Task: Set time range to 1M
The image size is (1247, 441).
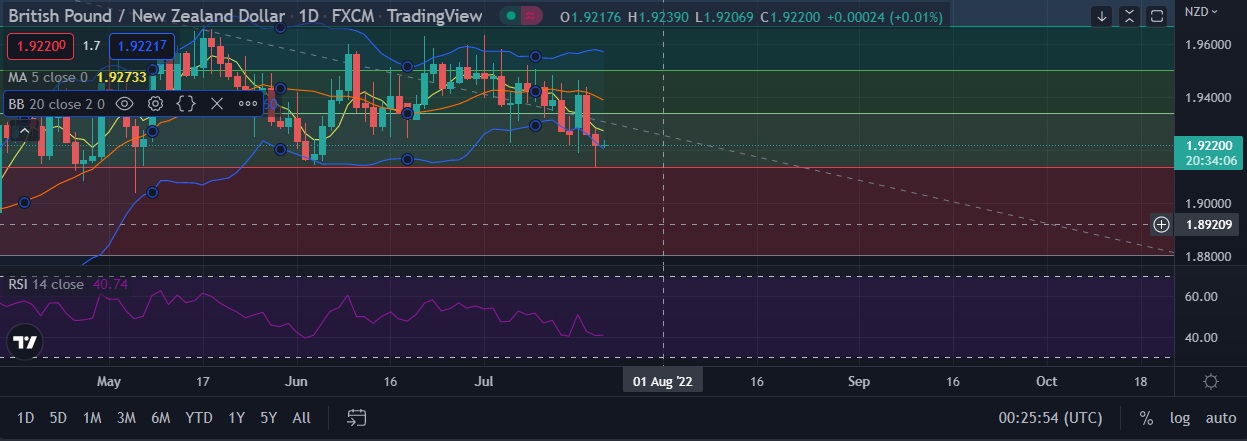Action: point(92,417)
